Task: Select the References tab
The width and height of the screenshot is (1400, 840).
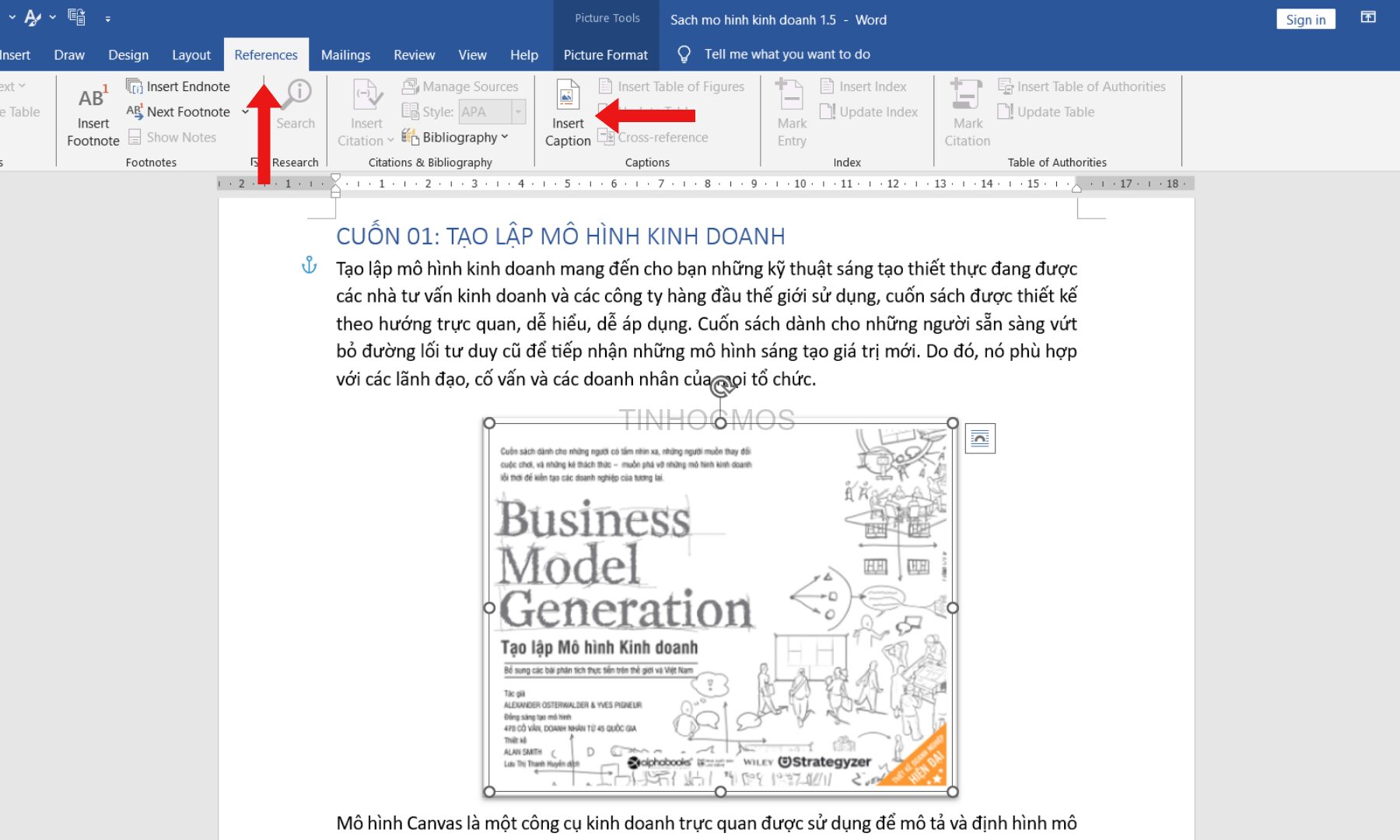Action: 266,54
